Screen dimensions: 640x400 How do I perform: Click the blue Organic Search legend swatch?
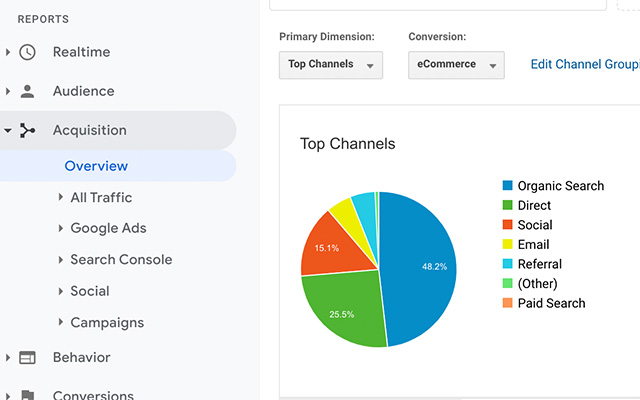point(508,185)
